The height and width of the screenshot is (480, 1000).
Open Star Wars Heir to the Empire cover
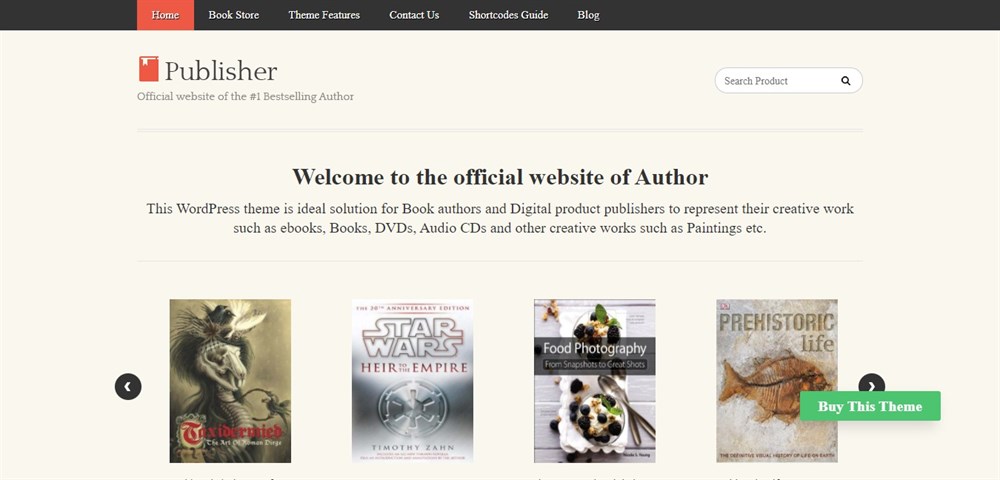tap(413, 381)
